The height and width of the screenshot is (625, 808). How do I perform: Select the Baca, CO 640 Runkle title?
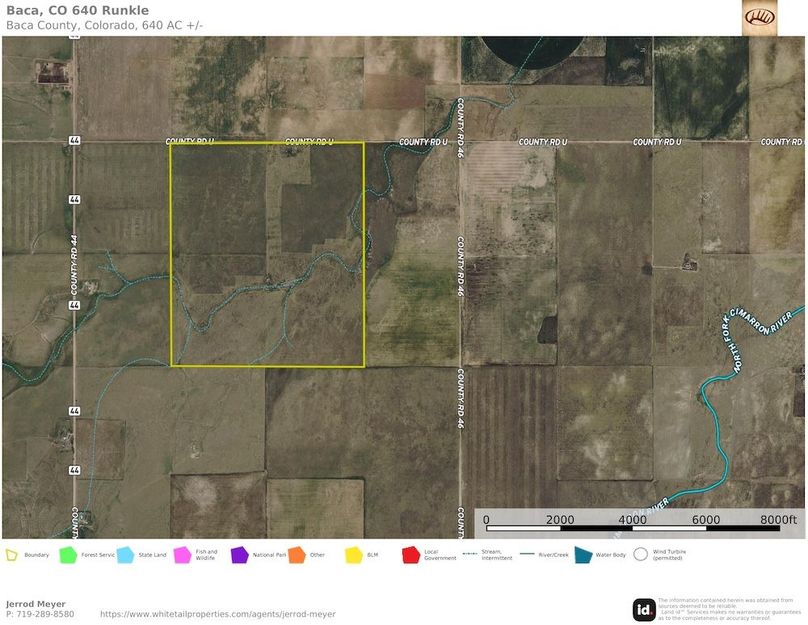[78, 9]
